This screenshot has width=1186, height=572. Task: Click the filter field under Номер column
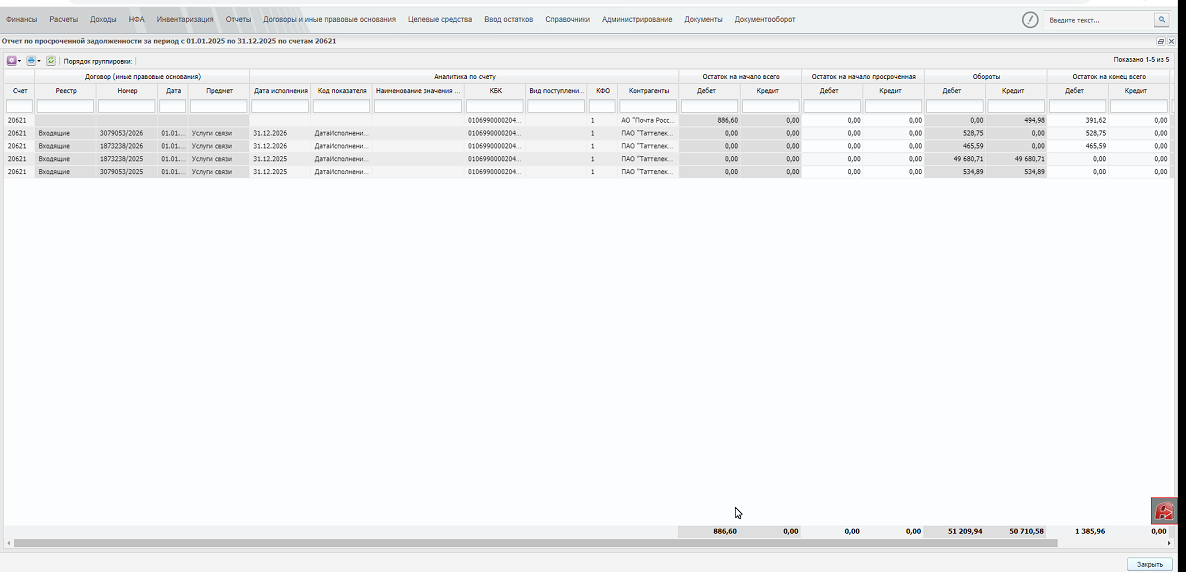click(126, 106)
